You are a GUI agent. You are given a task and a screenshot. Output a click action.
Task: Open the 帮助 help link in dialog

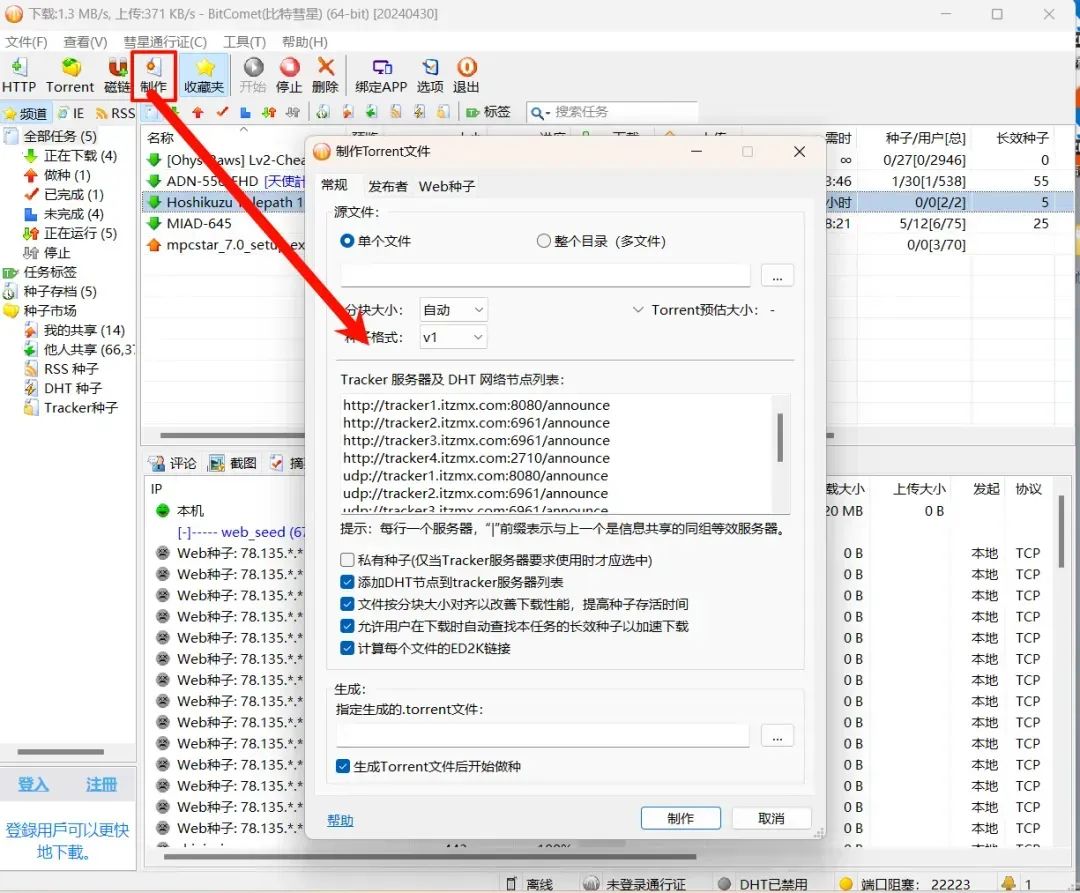(340, 820)
